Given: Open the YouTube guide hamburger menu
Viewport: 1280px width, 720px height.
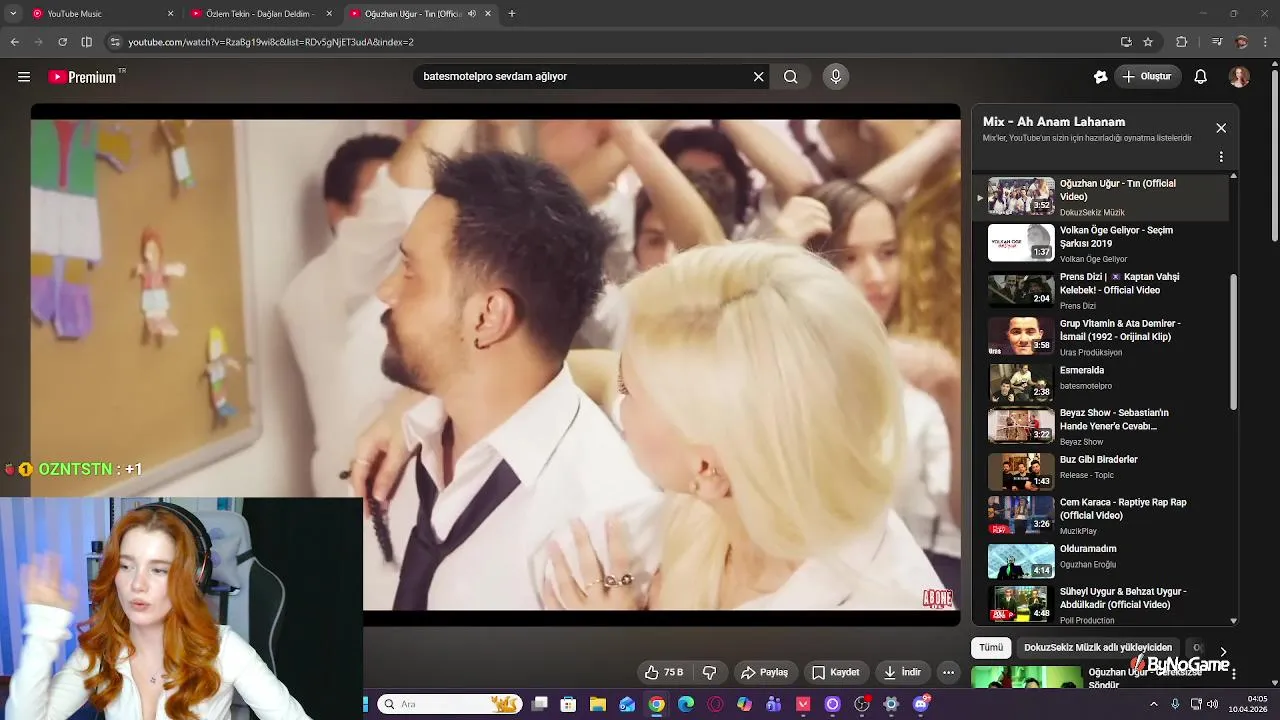Looking at the screenshot, I should tap(24, 77).
